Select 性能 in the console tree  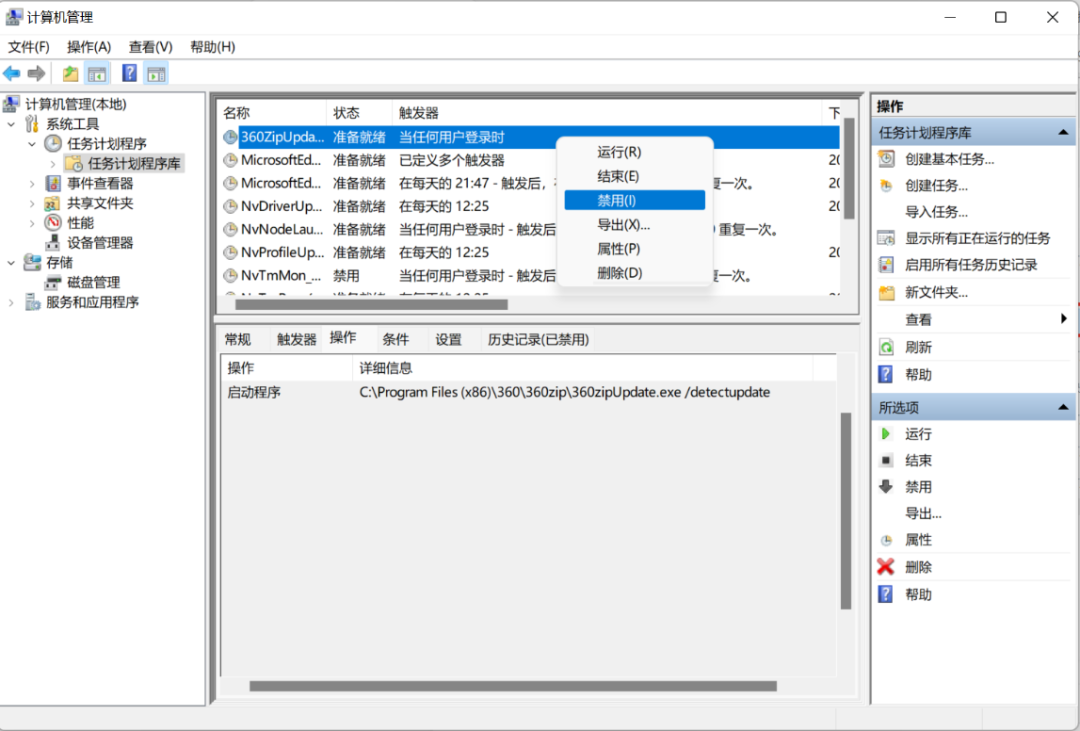pyautogui.click(x=80, y=223)
